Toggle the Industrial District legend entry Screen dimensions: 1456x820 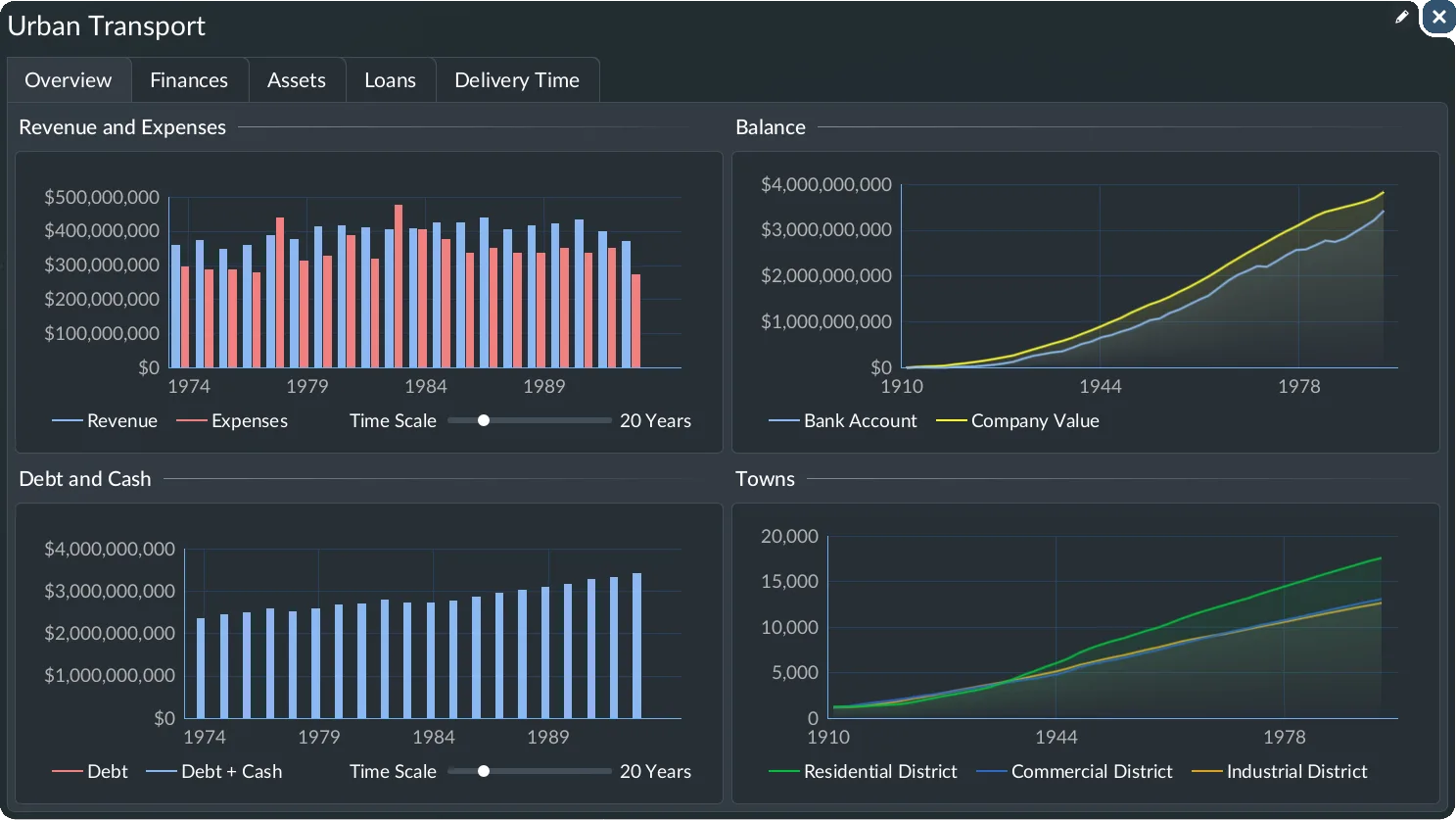pyautogui.click(x=1280, y=771)
